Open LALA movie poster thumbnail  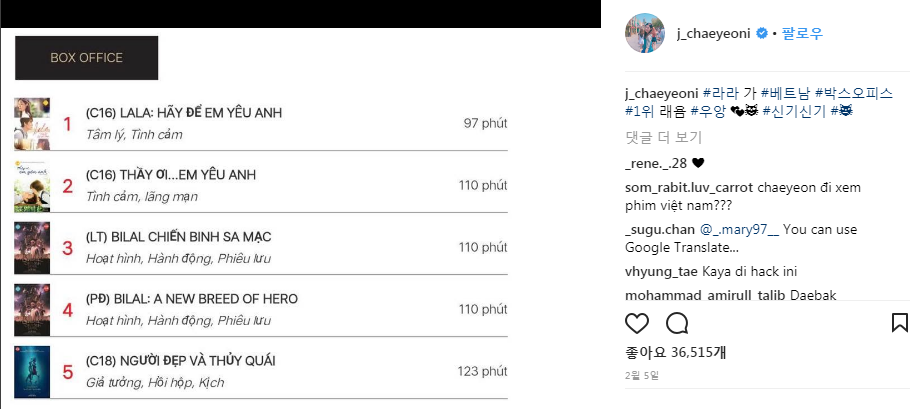pos(32,124)
